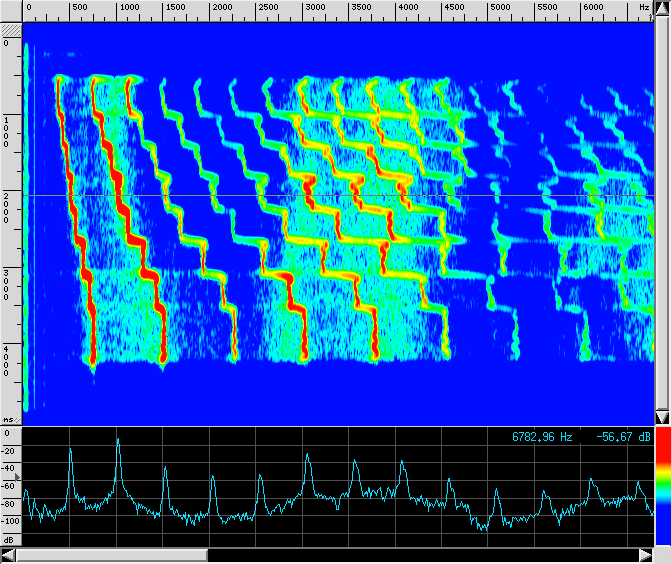
Task: Click the Hz unit label on top ruler
Action: (x=643, y=8)
